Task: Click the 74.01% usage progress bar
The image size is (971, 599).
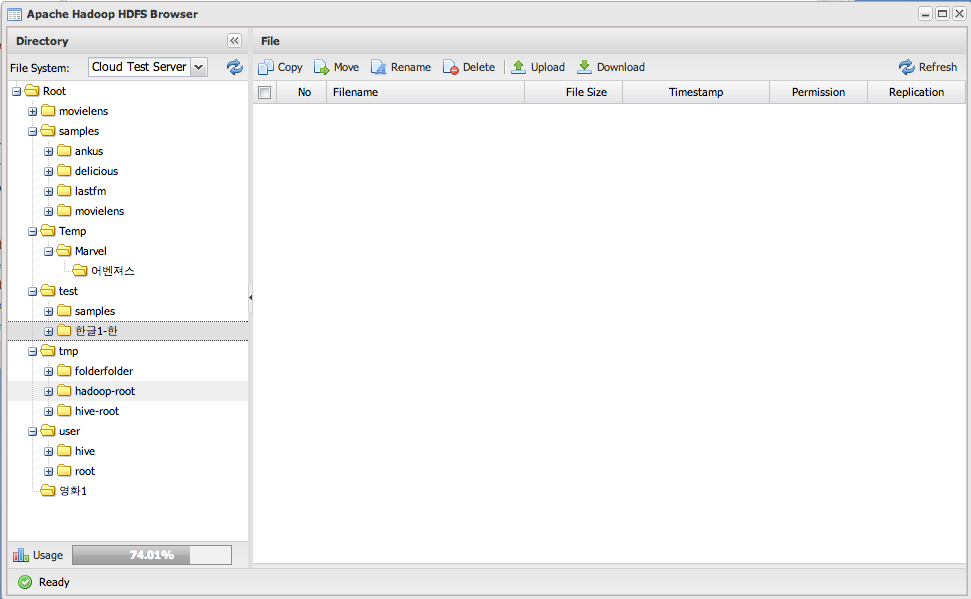Action: point(152,554)
